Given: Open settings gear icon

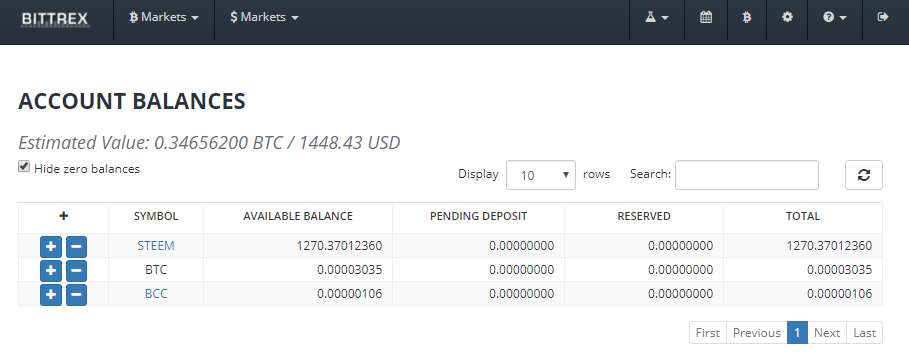Looking at the screenshot, I should coord(787,17).
